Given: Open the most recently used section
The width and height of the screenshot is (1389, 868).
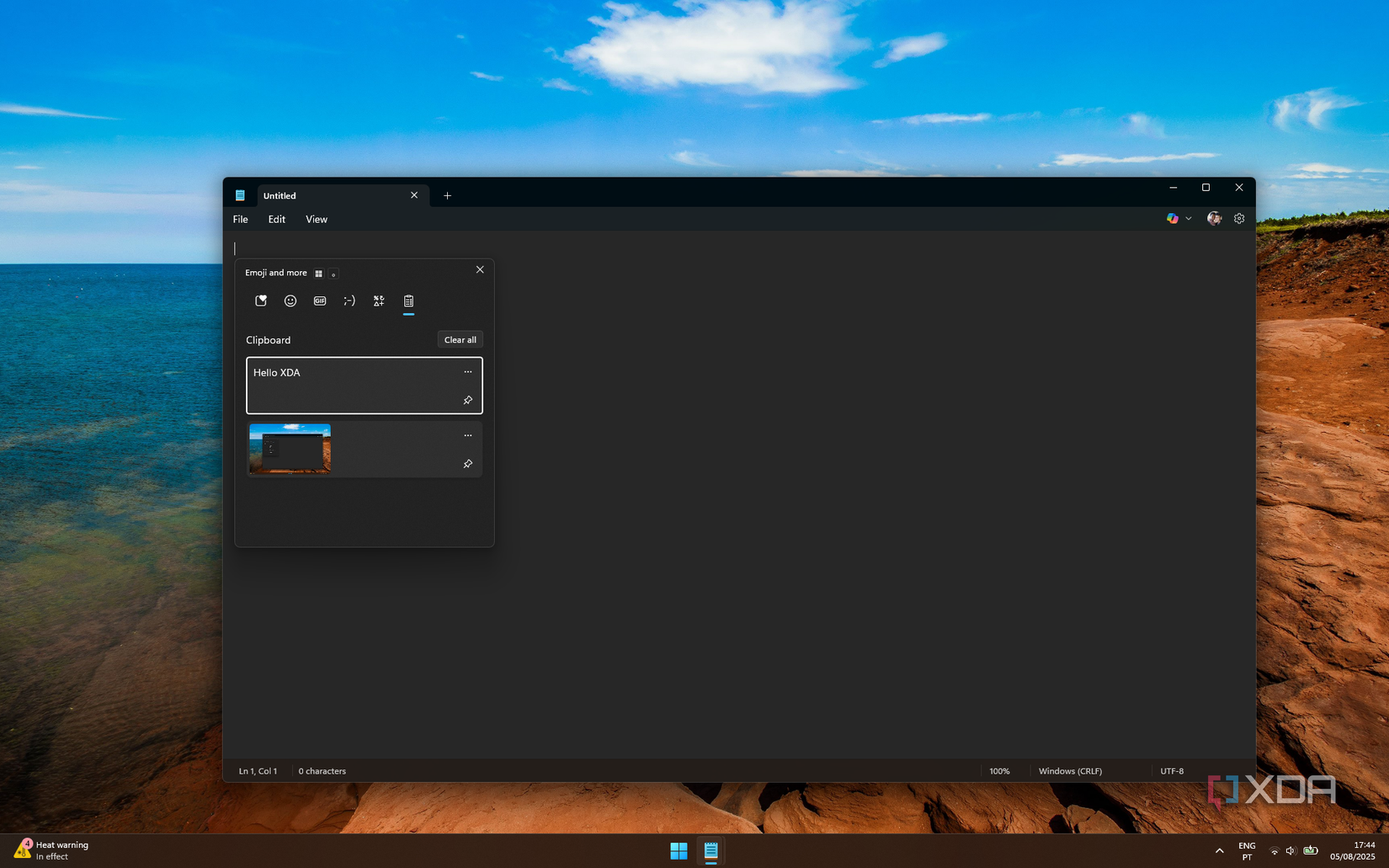Looking at the screenshot, I should (x=261, y=301).
